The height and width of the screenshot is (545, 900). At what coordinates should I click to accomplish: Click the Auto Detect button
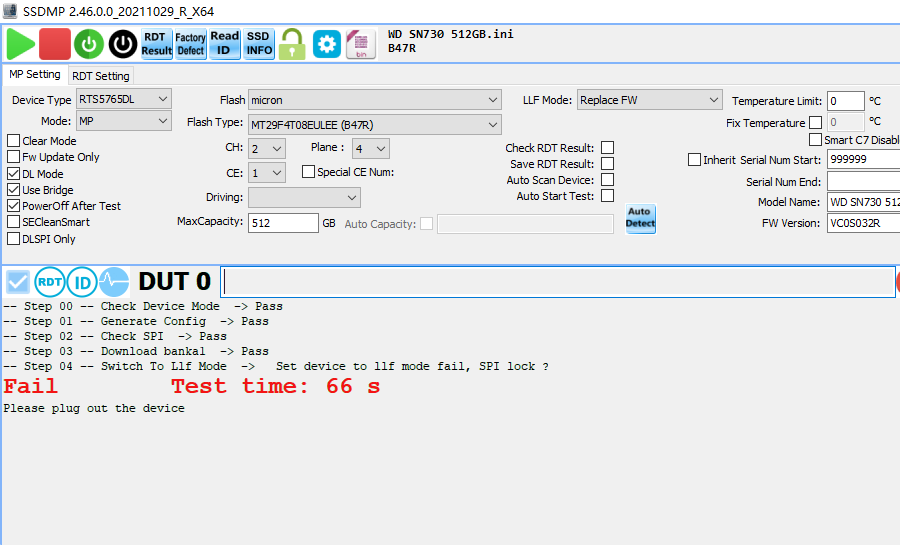pos(640,218)
